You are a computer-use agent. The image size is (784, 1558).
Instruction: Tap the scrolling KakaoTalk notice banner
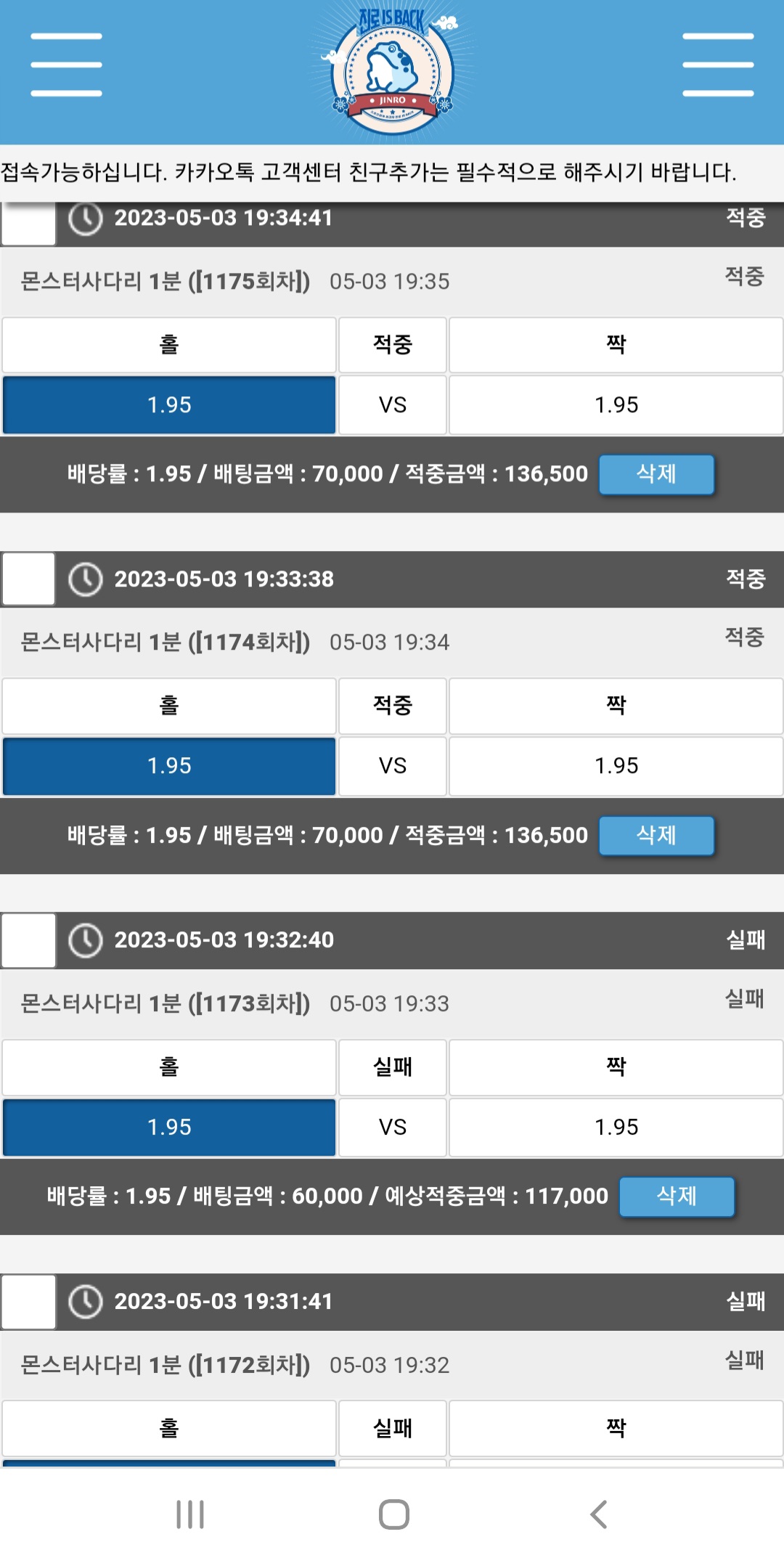tap(392, 173)
